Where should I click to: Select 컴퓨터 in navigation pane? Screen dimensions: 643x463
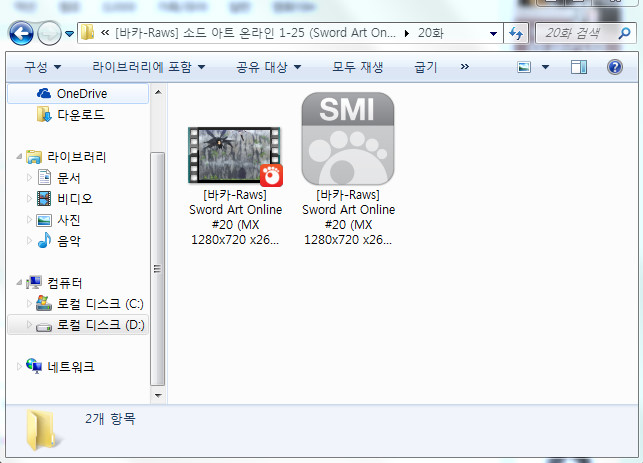[65, 283]
